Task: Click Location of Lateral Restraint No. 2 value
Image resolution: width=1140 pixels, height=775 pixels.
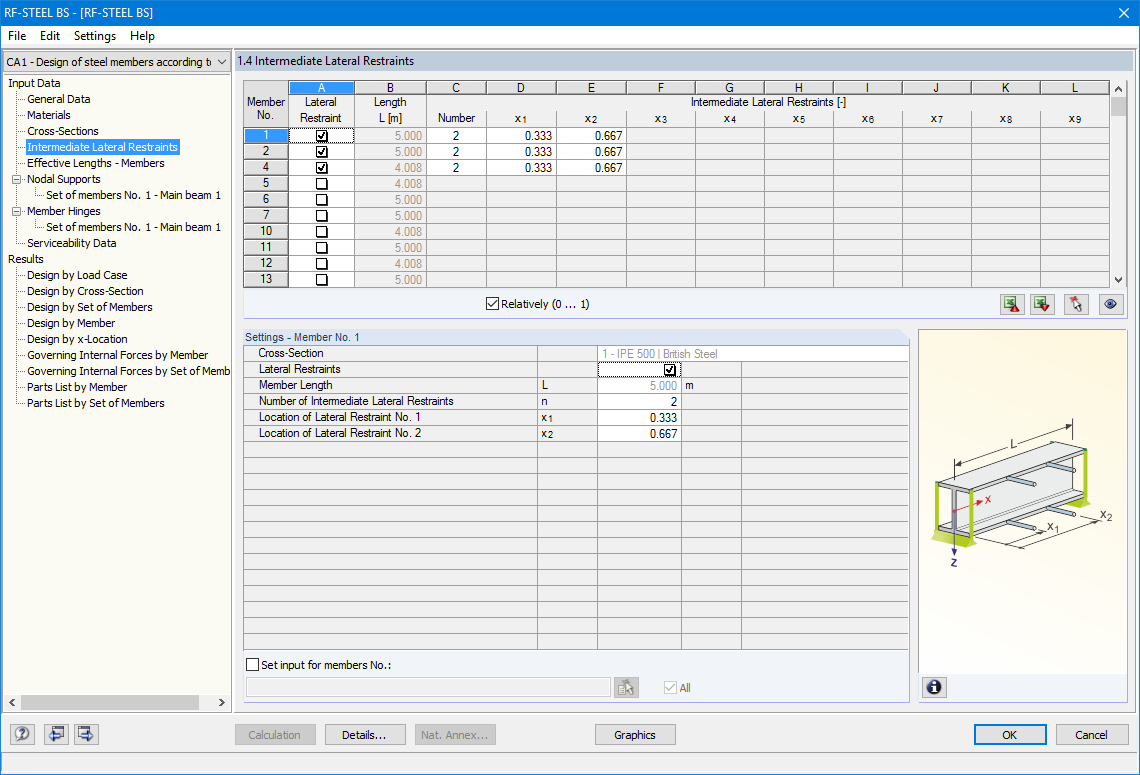Action: pyautogui.click(x=639, y=433)
